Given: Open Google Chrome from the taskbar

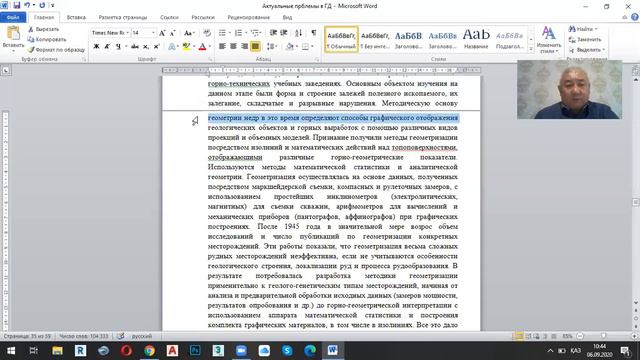Looking at the screenshot, I should pyautogui.click(x=149, y=351).
